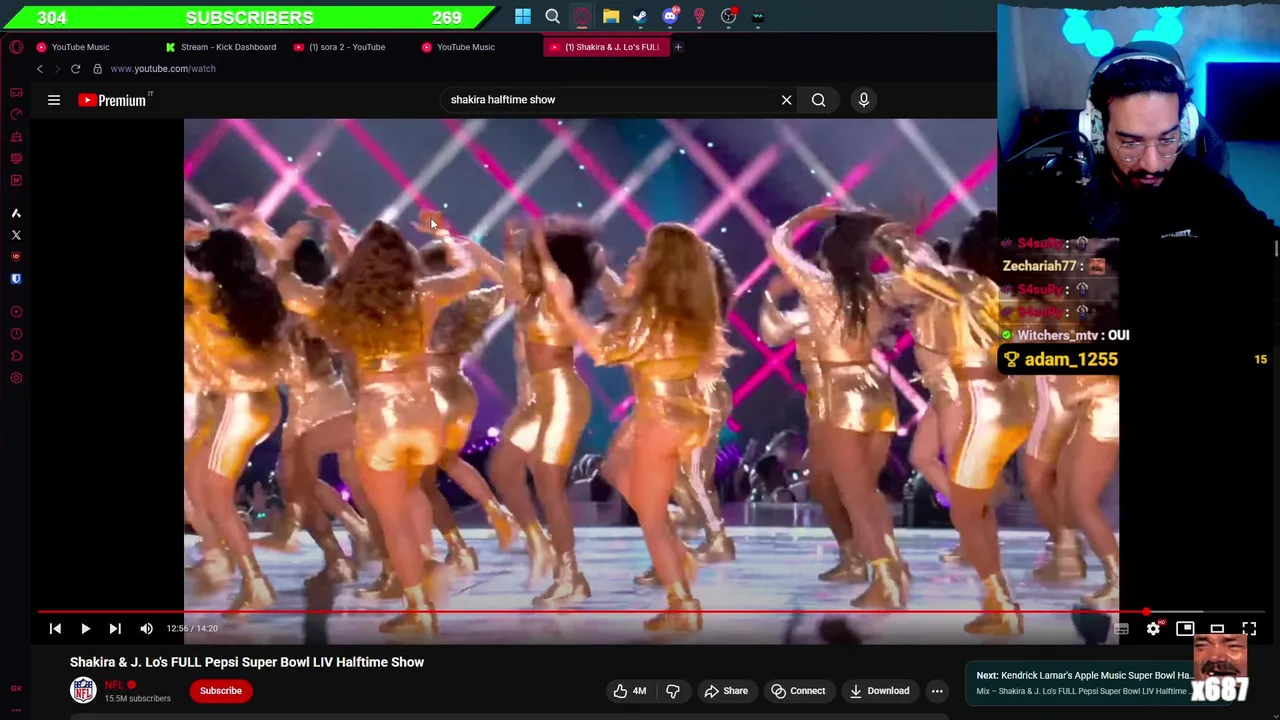The image size is (1280, 720).
Task: Click the video title text
Action: coord(247,662)
